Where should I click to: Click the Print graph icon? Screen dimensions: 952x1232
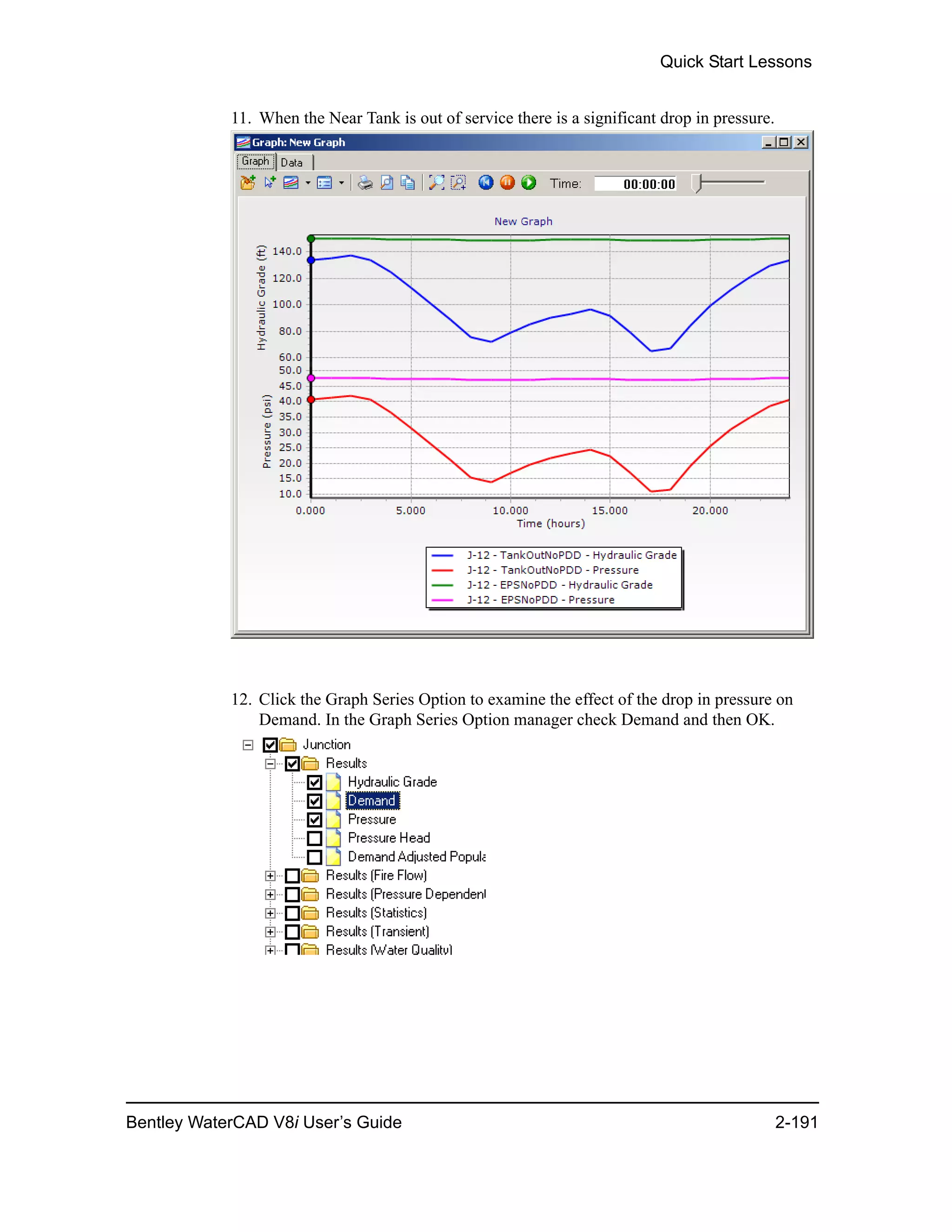click(365, 183)
